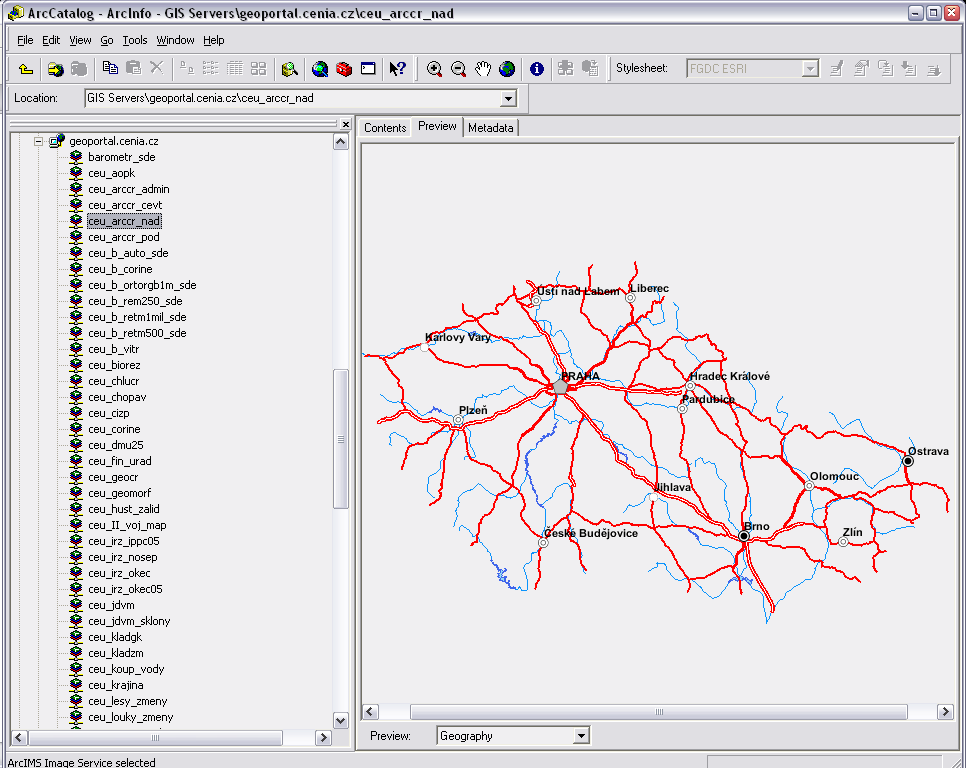Select the barometr_sde service
Screen dimensions: 966x768
(x=121, y=157)
